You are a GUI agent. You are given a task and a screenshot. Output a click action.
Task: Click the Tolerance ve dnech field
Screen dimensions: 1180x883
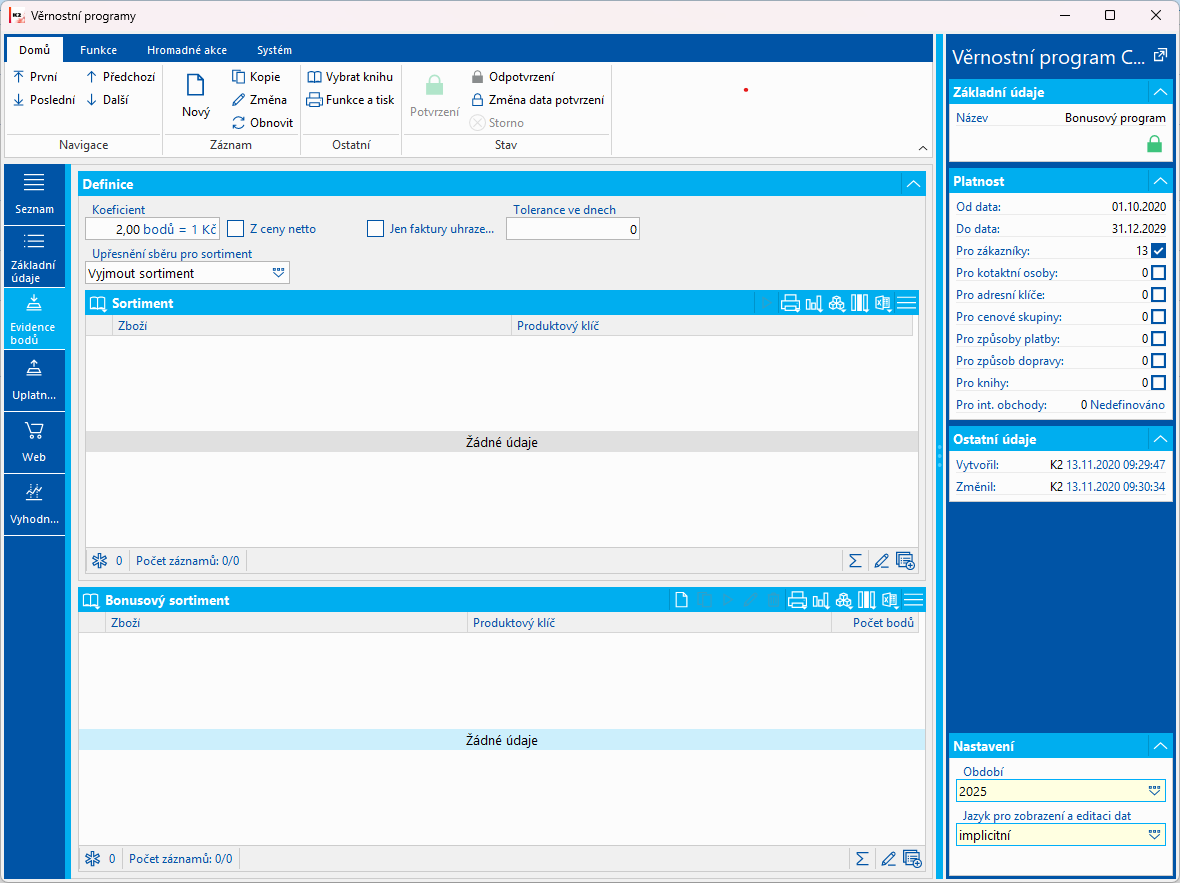pyautogui.click(x=573, y=229)
